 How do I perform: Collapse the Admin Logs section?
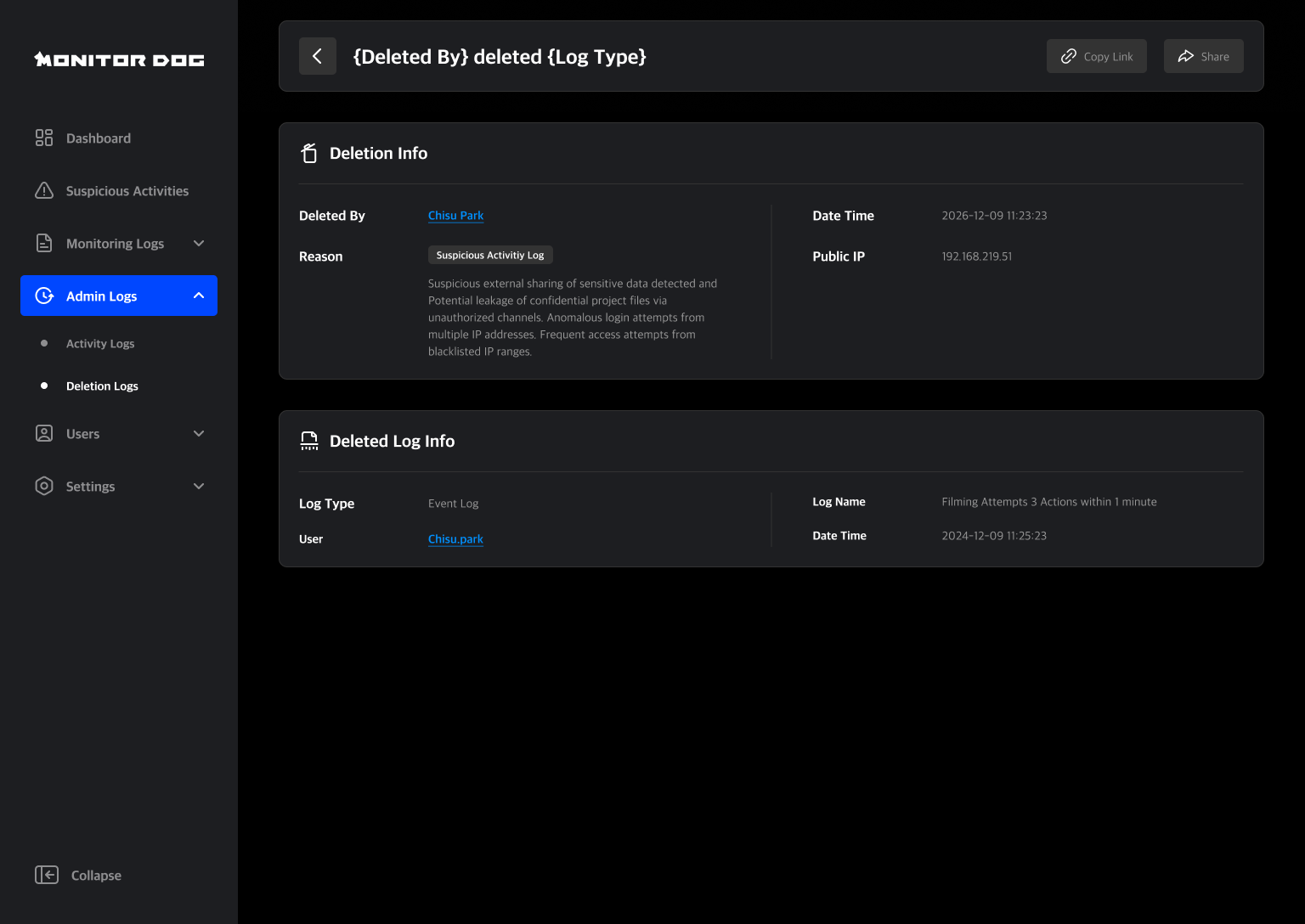(199, 296)
